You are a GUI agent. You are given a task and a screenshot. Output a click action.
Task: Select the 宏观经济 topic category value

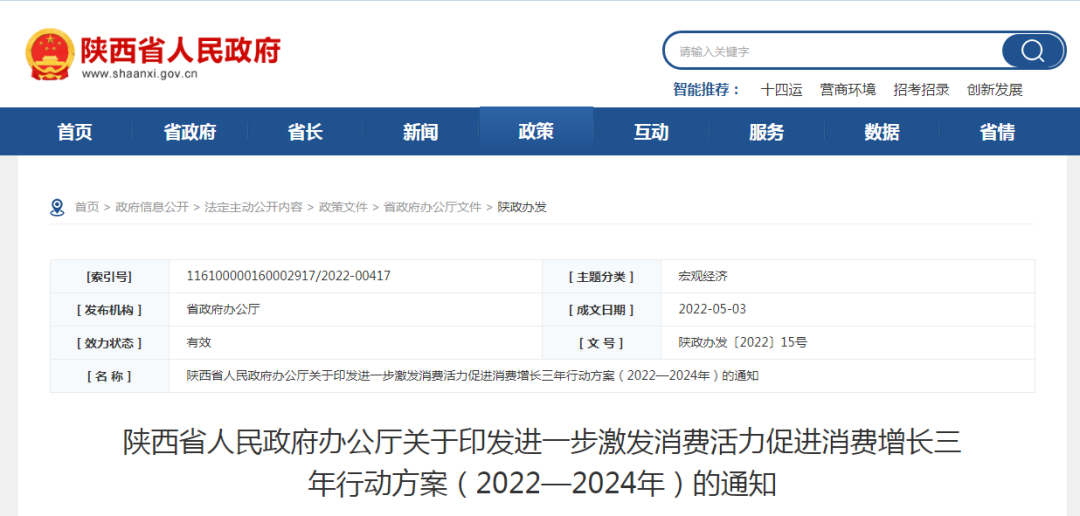tap(703, 276)
